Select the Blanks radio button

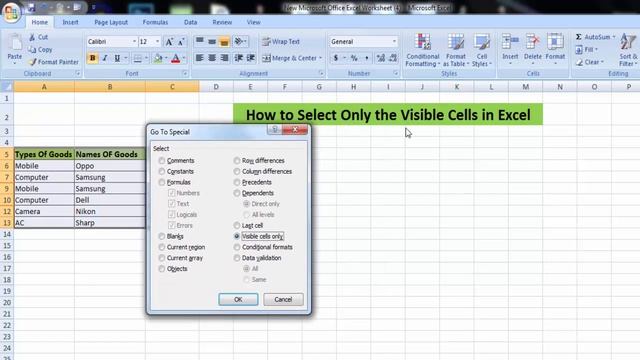pyautogui.click(x=162, y=236)
